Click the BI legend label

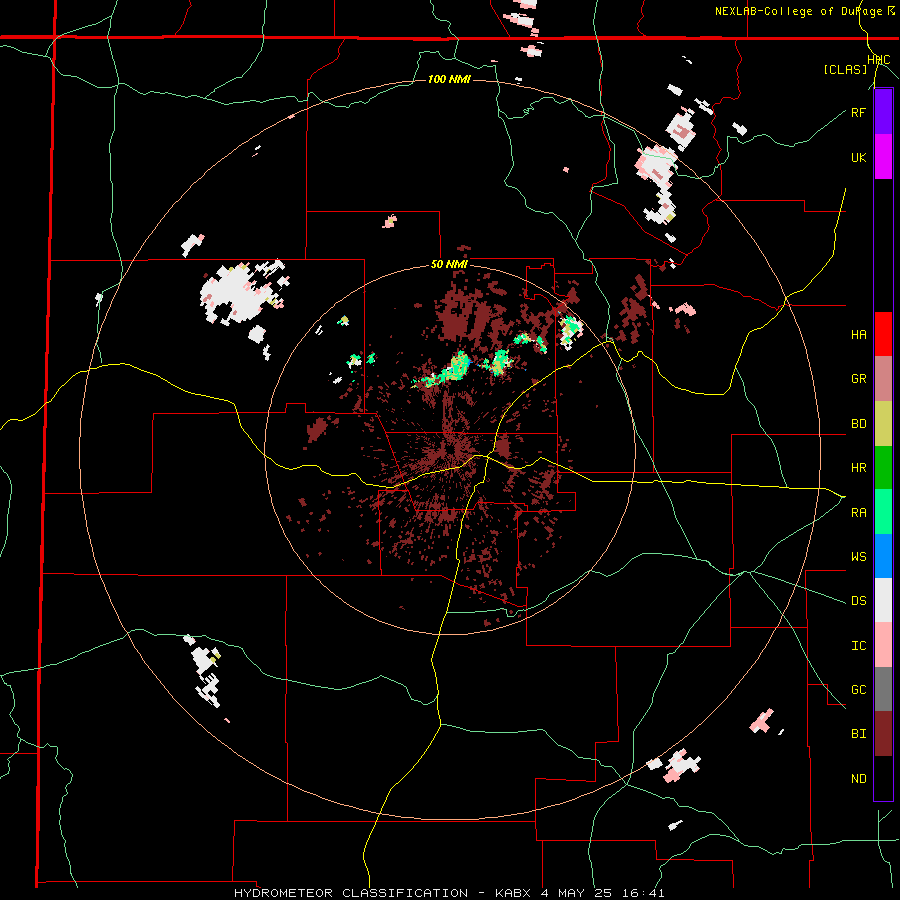(858, 734)
